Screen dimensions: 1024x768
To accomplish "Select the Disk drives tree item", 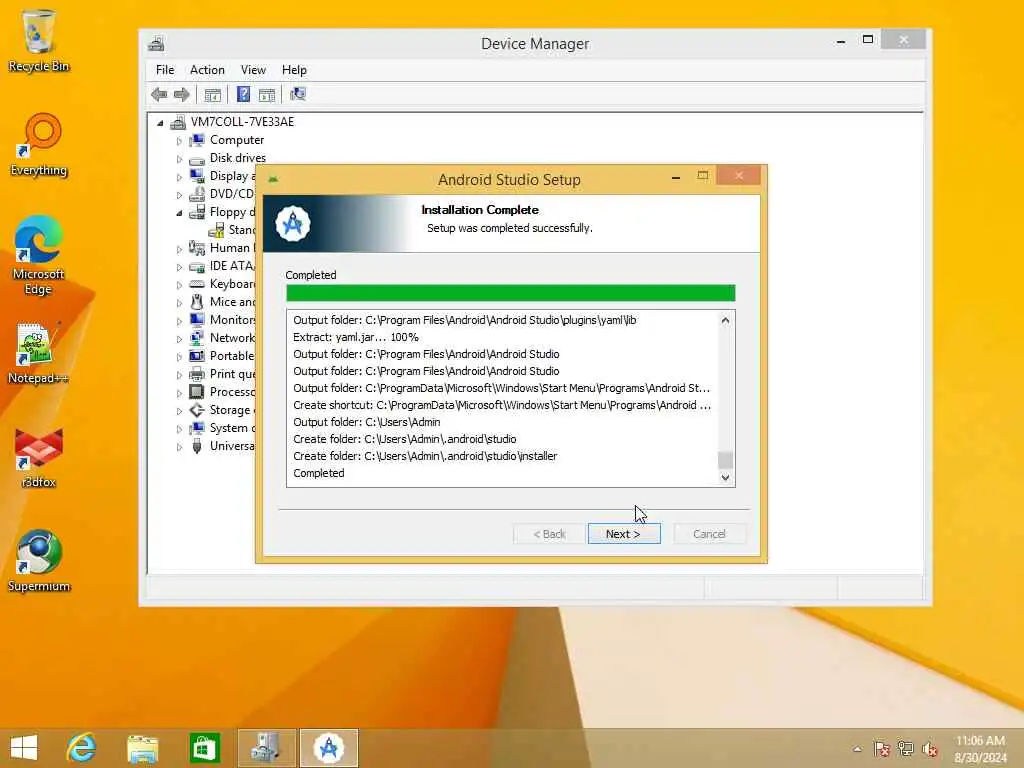I will 238,158.
